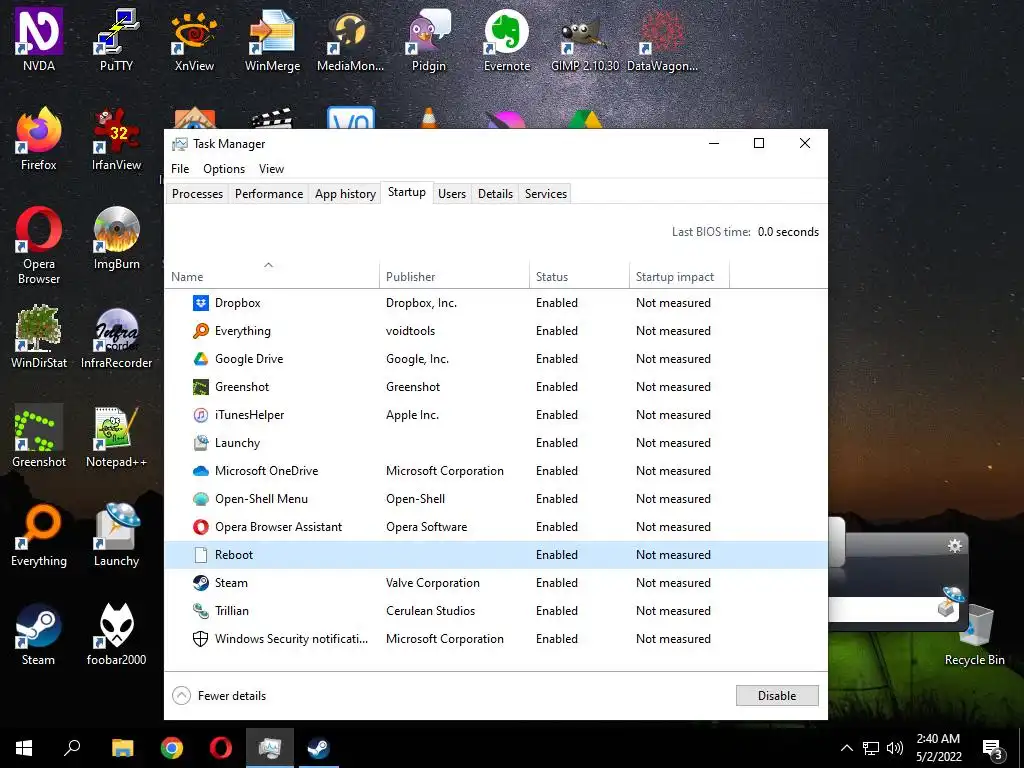Open the View menu in Task Manager
The image size is (1024, 768).
tap(271, 169)
